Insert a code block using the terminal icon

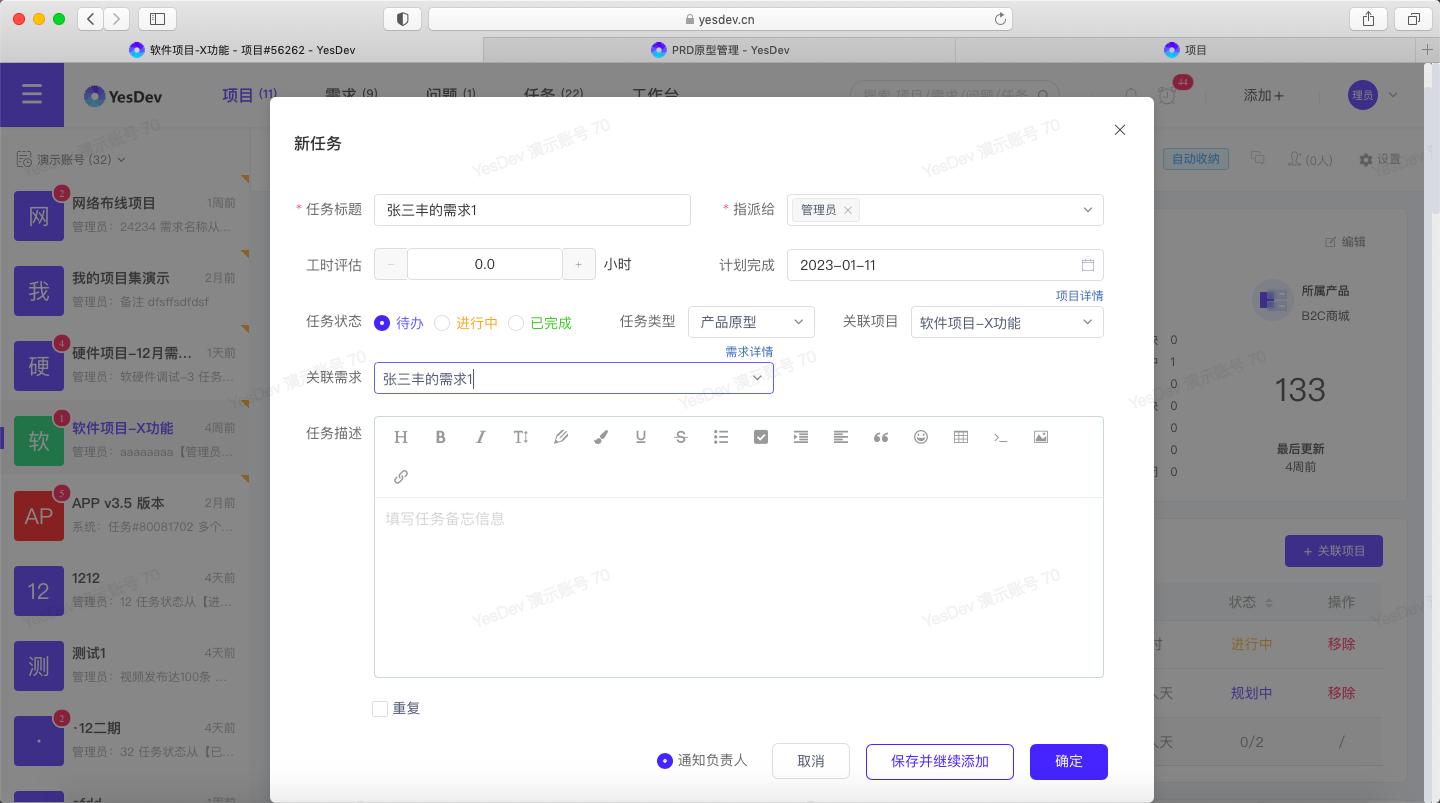[1001, 437]
